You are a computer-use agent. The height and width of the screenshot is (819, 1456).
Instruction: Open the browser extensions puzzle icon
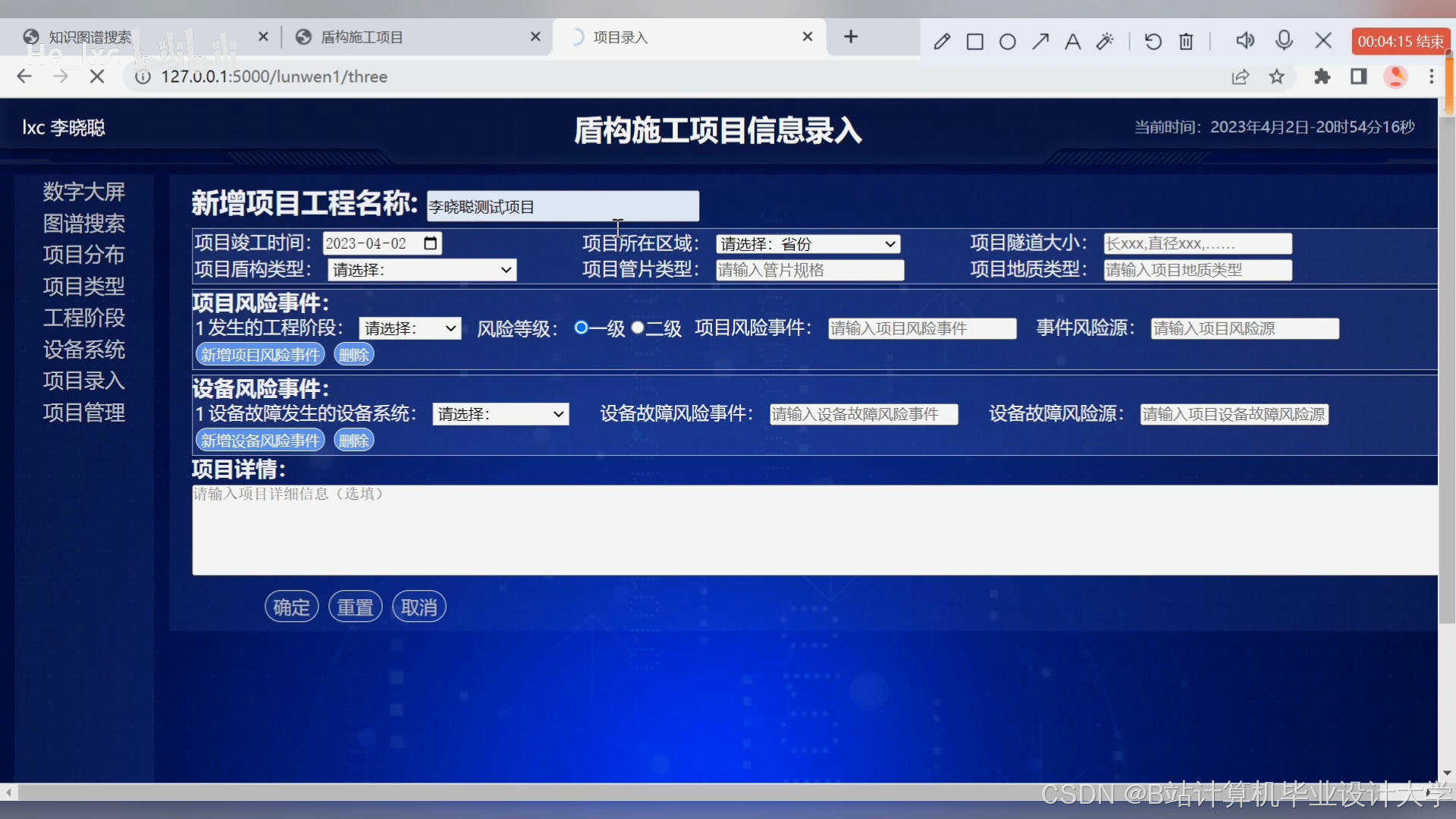pyautogui.click(x=1323, y=77)
